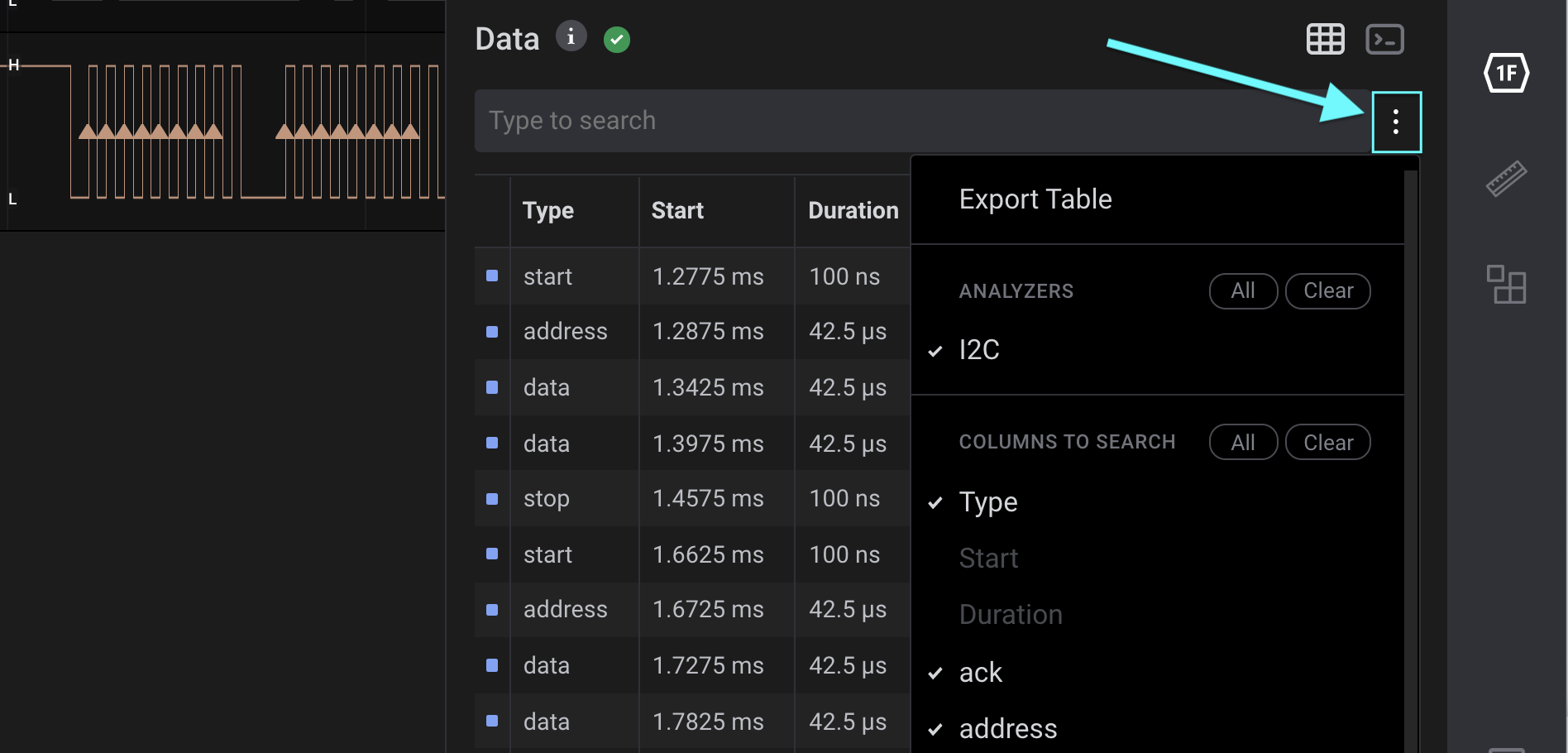The height and width of the screenshot is (753, 1568).
Task: Enable the Duration column for searching
Action: pyautogui.click(x=1011, y=614)
